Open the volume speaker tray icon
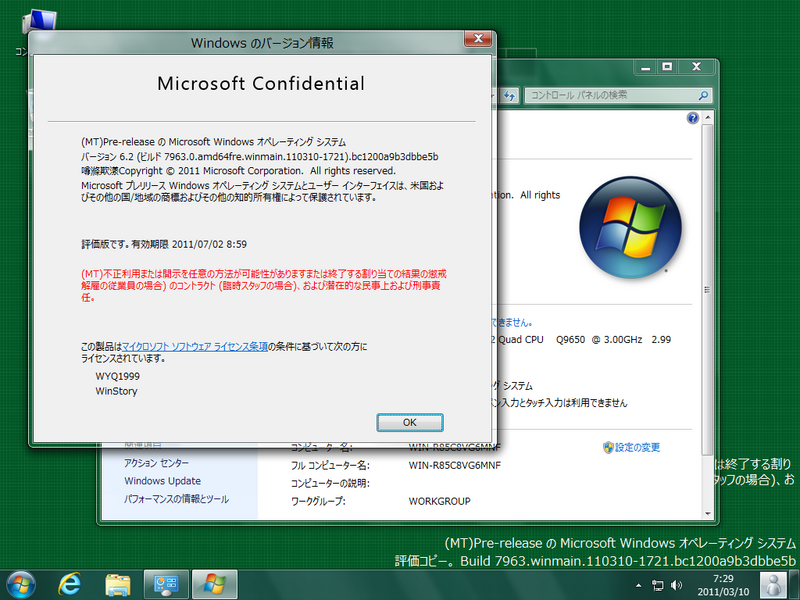This screenshot has height=600, width=800. click(x=677, y=585)
